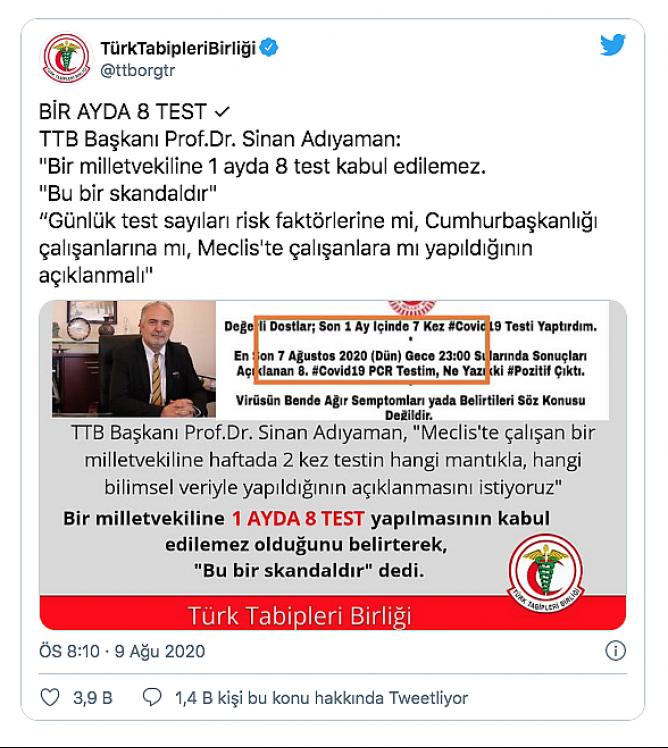This screenshot has height=748, width=668.
Task: Click the red Türk Tabipleri Birliği banner
Action: point(333,613)
